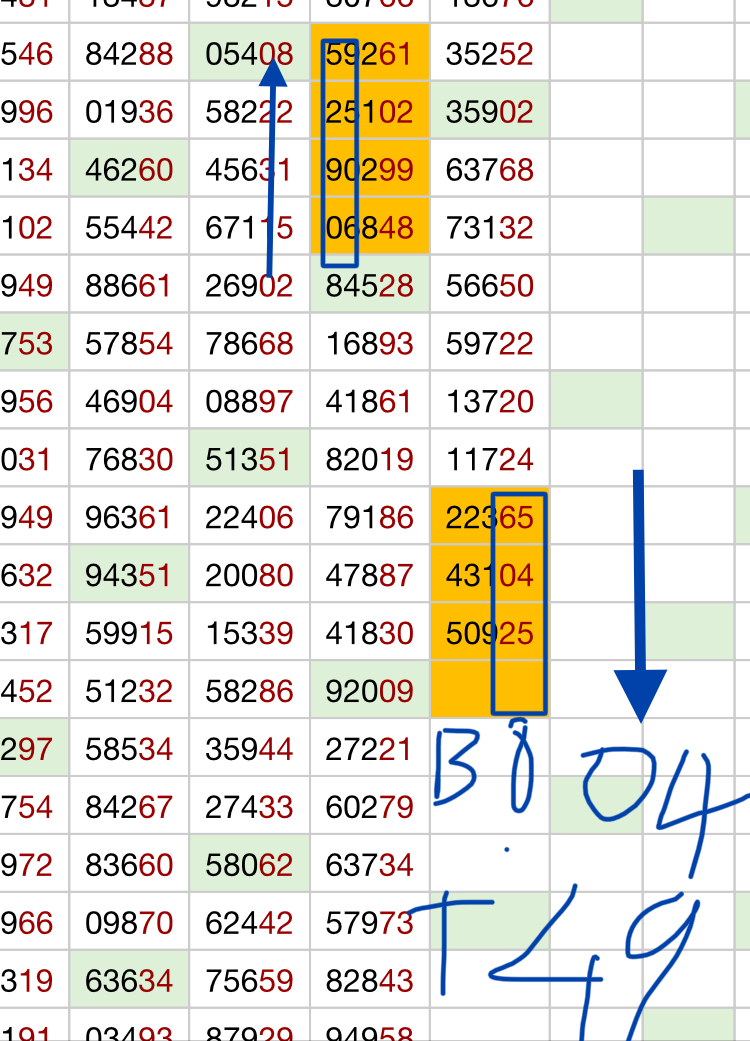
Task: Select the cell reading 79186
Action: pyautogui.click(x=370, y=516)
